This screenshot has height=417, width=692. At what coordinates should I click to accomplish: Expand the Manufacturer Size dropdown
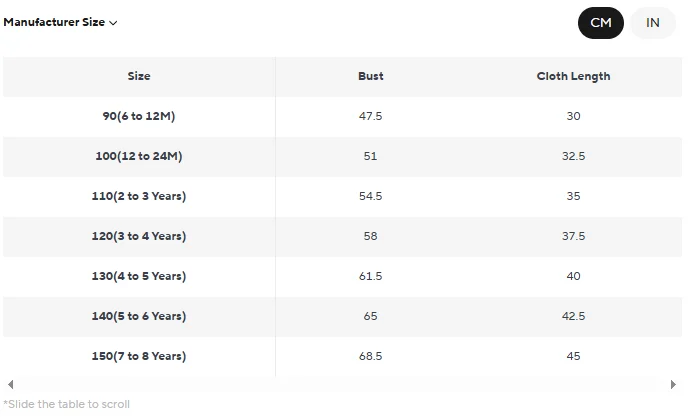pyautogui.click(x=60, y=22)
